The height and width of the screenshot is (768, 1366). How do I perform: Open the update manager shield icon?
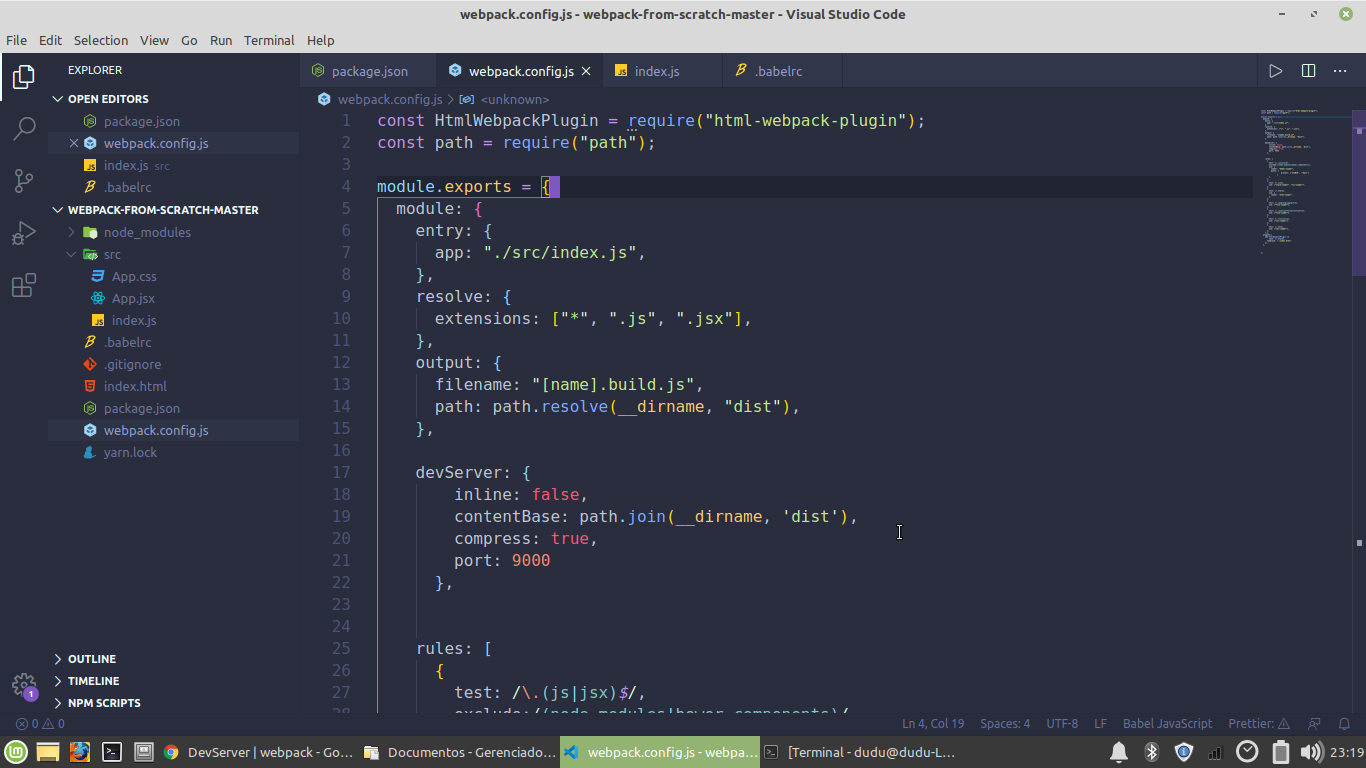click(x=1183, y=752)
